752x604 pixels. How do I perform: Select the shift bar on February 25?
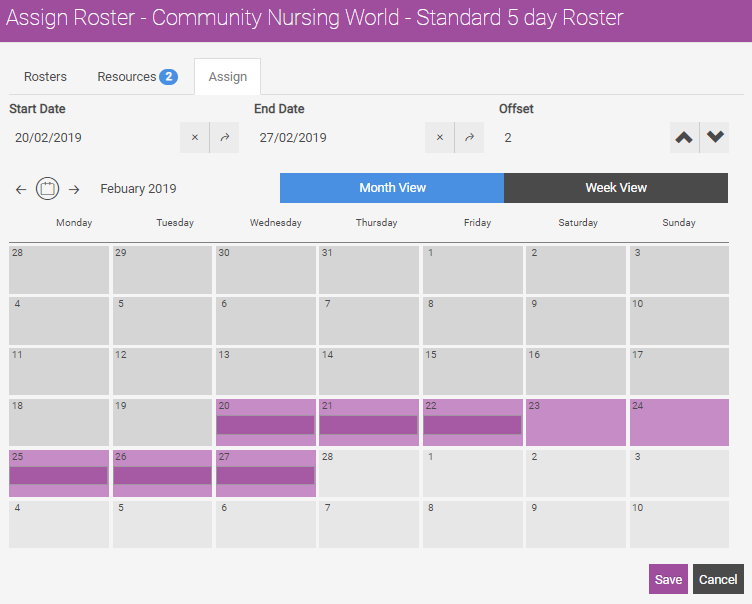[59, 475]
